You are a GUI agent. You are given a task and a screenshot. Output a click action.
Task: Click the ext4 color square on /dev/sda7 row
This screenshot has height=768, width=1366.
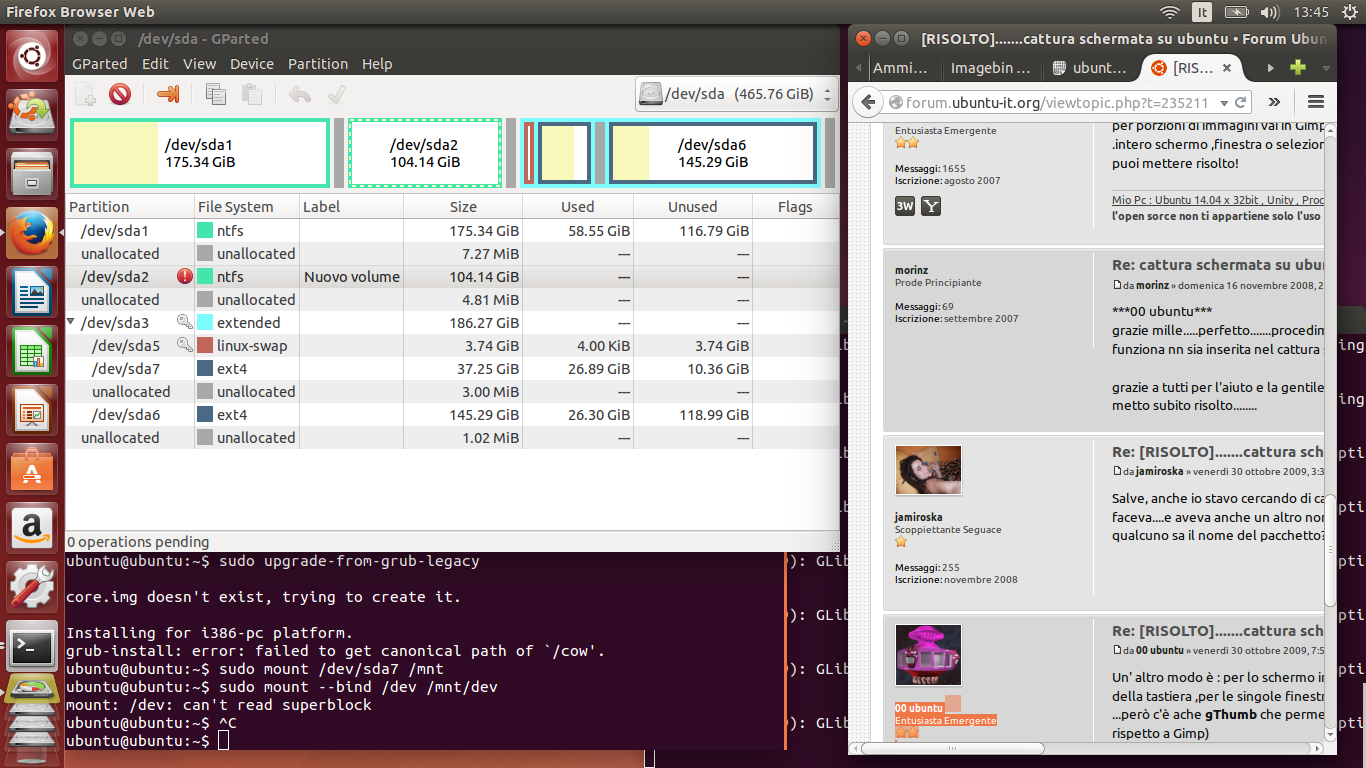(205, 368)
